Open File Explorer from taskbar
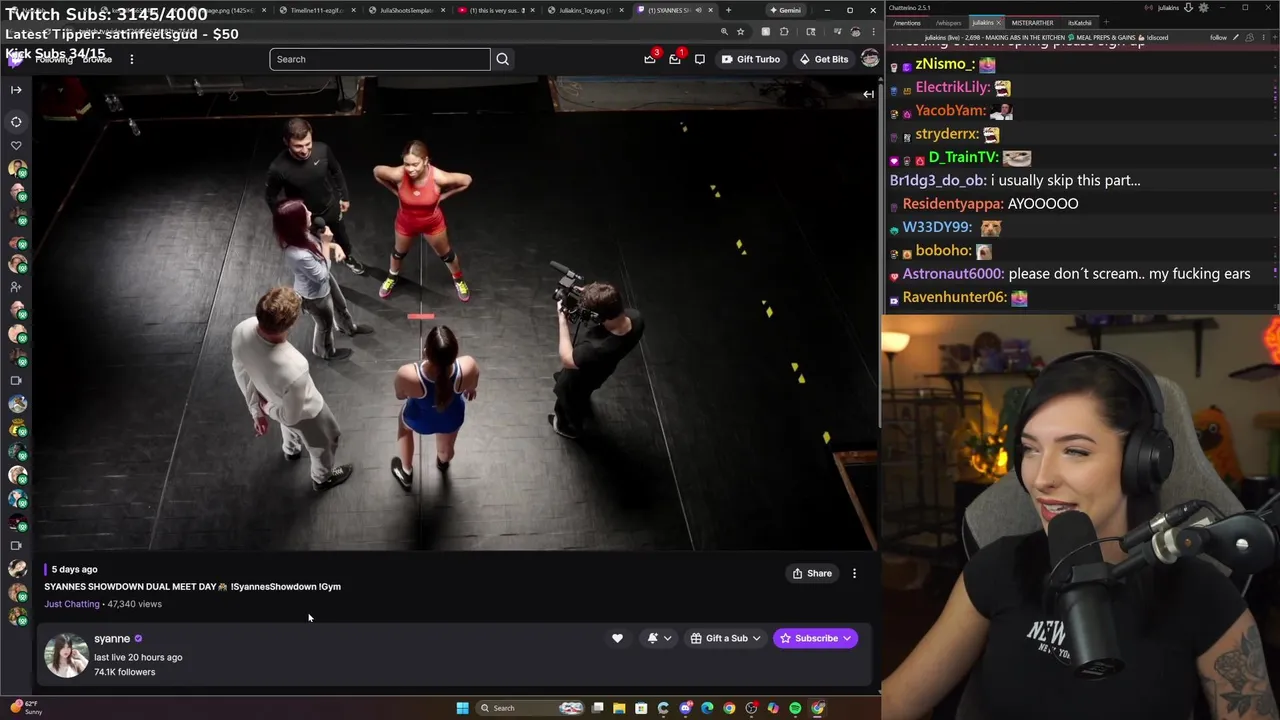The height and width of the screenshot is (720, 1280). pyautogui.click(x=619, y=708)
